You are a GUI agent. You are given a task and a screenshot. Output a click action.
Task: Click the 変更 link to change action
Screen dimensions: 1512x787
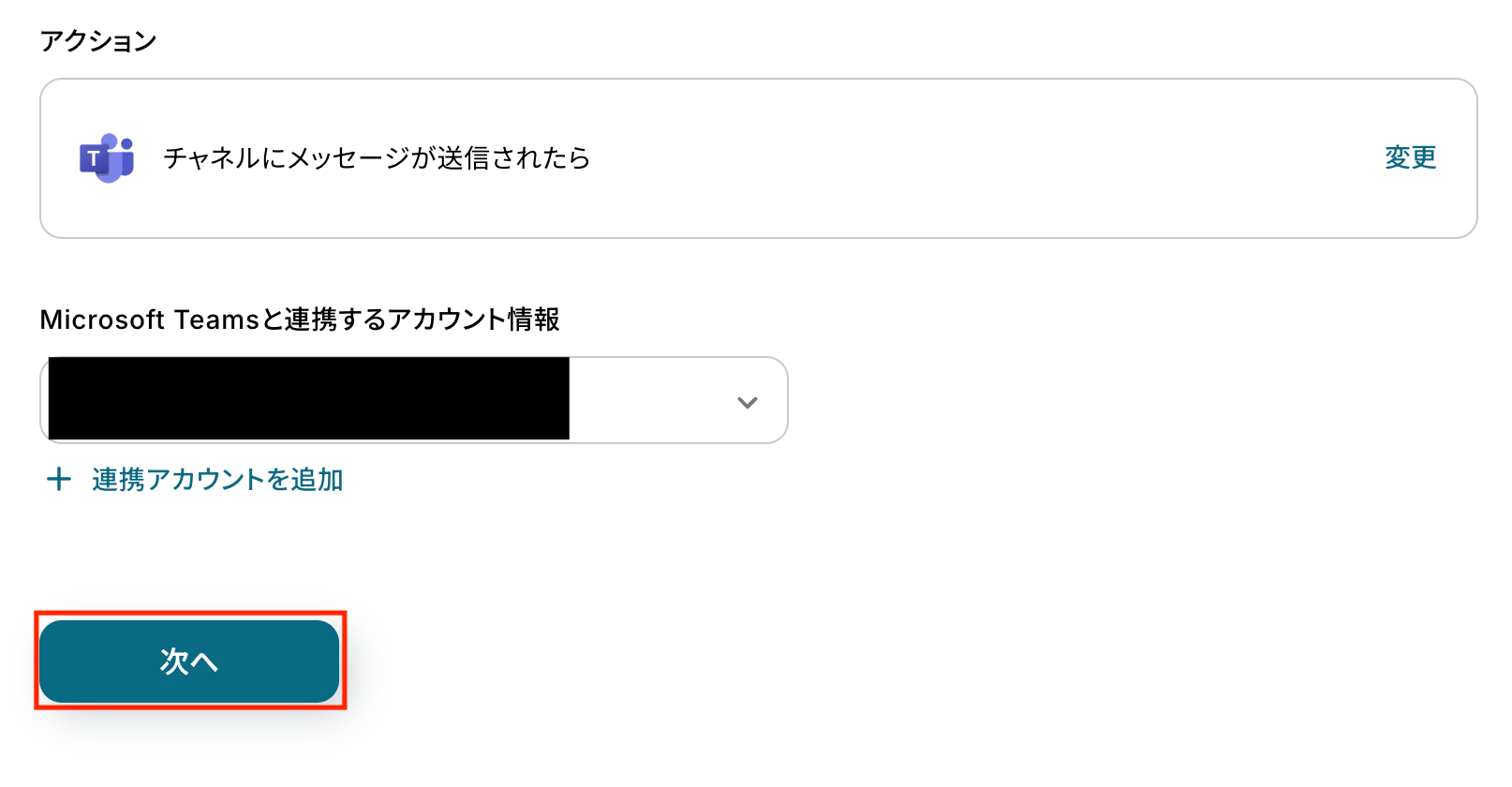(1410, 157)
